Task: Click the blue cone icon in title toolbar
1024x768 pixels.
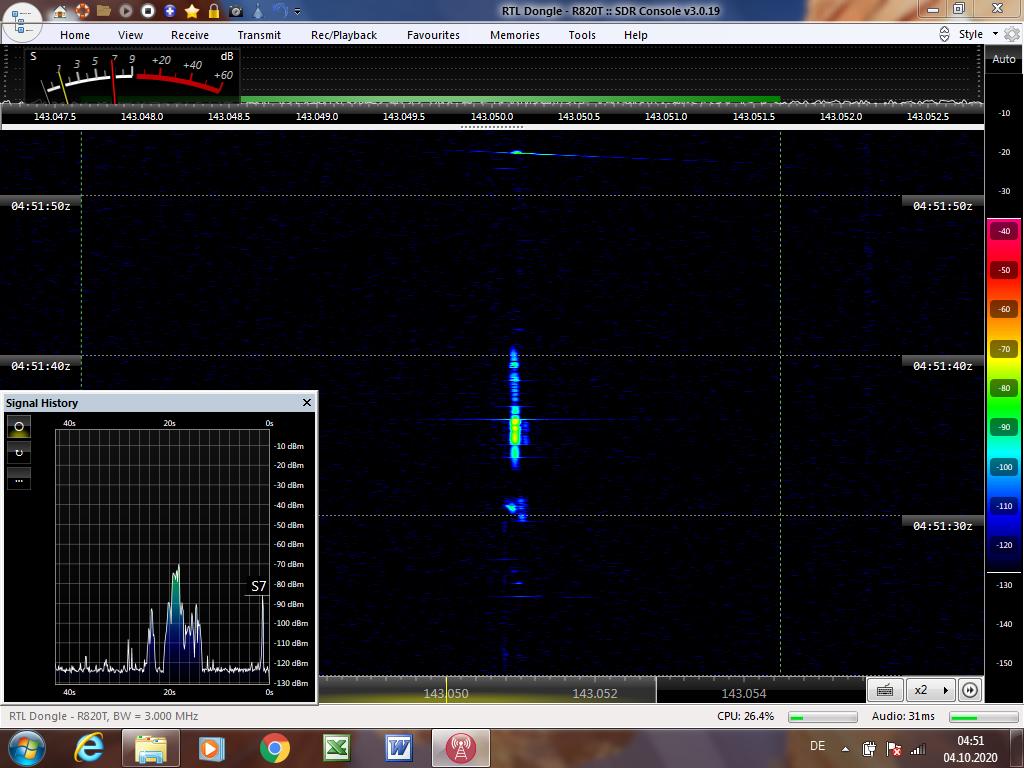Action: [259, 11]
